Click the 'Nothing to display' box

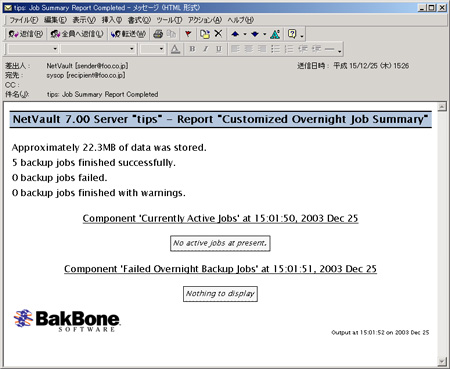click(x=220, y=294)
